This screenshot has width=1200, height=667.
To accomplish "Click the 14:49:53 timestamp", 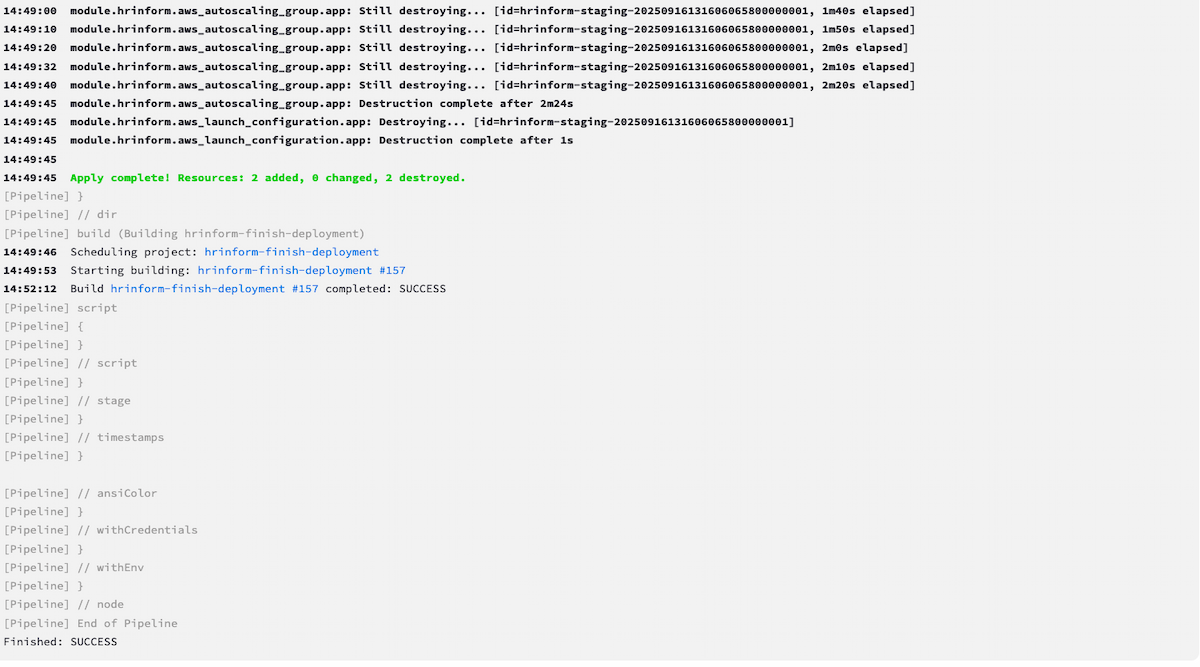I will tap(29, 270).
